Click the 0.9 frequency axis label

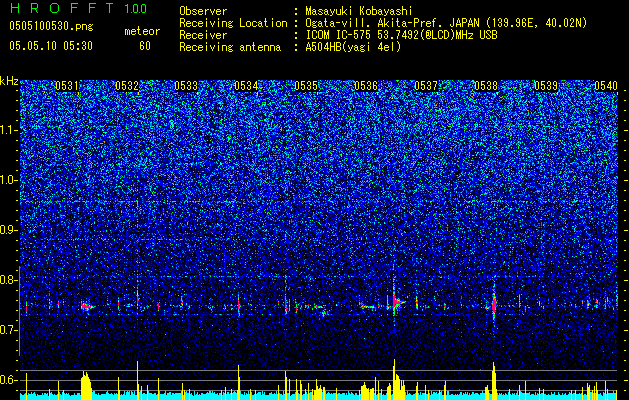click(9, 230)
